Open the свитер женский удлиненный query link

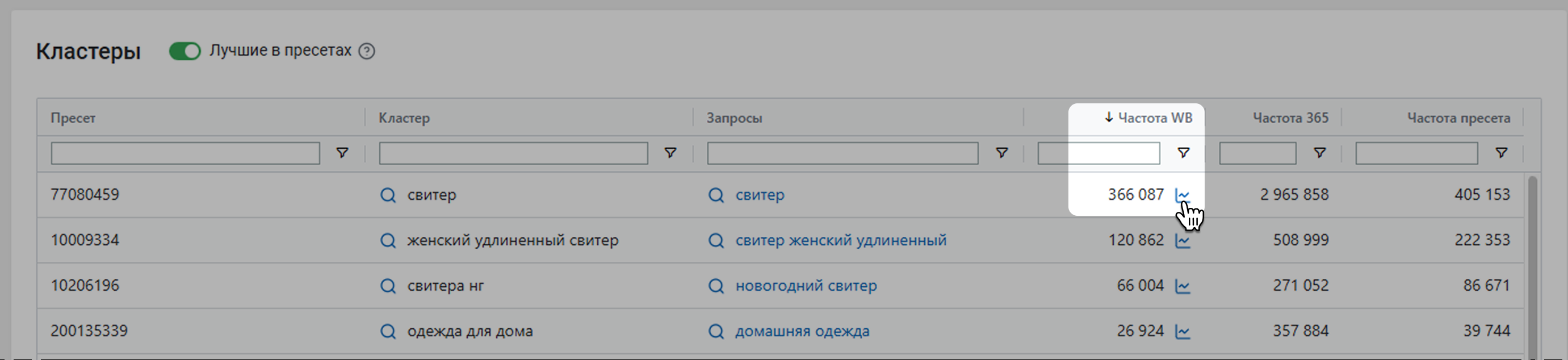pyautogui.click(x=841, y=241)
